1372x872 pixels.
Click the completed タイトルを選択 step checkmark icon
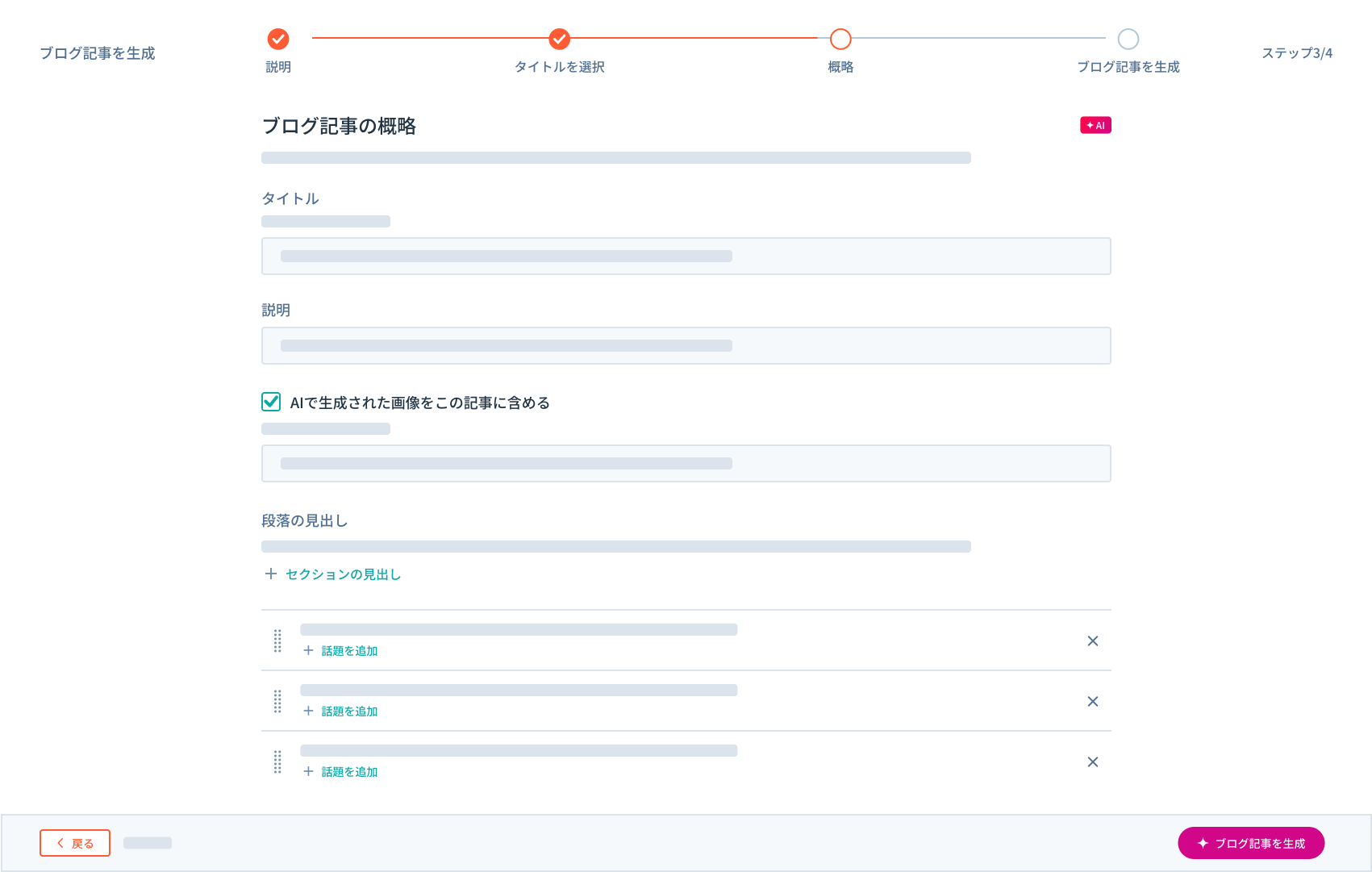click(559, 39)
